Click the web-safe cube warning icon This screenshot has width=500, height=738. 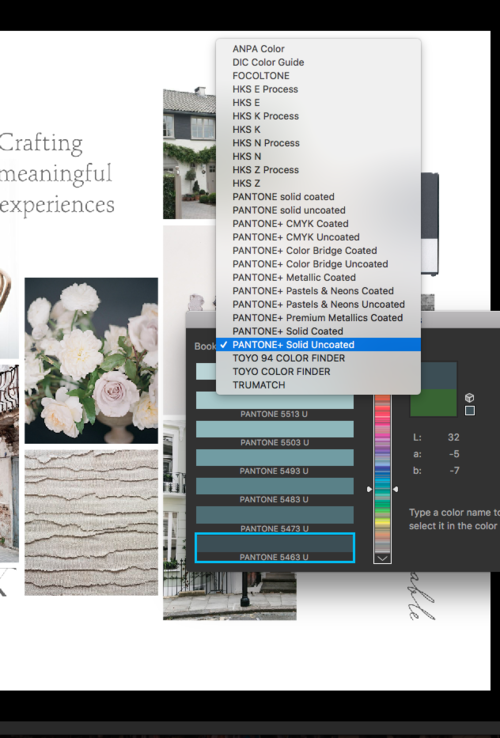pos(469,398)
